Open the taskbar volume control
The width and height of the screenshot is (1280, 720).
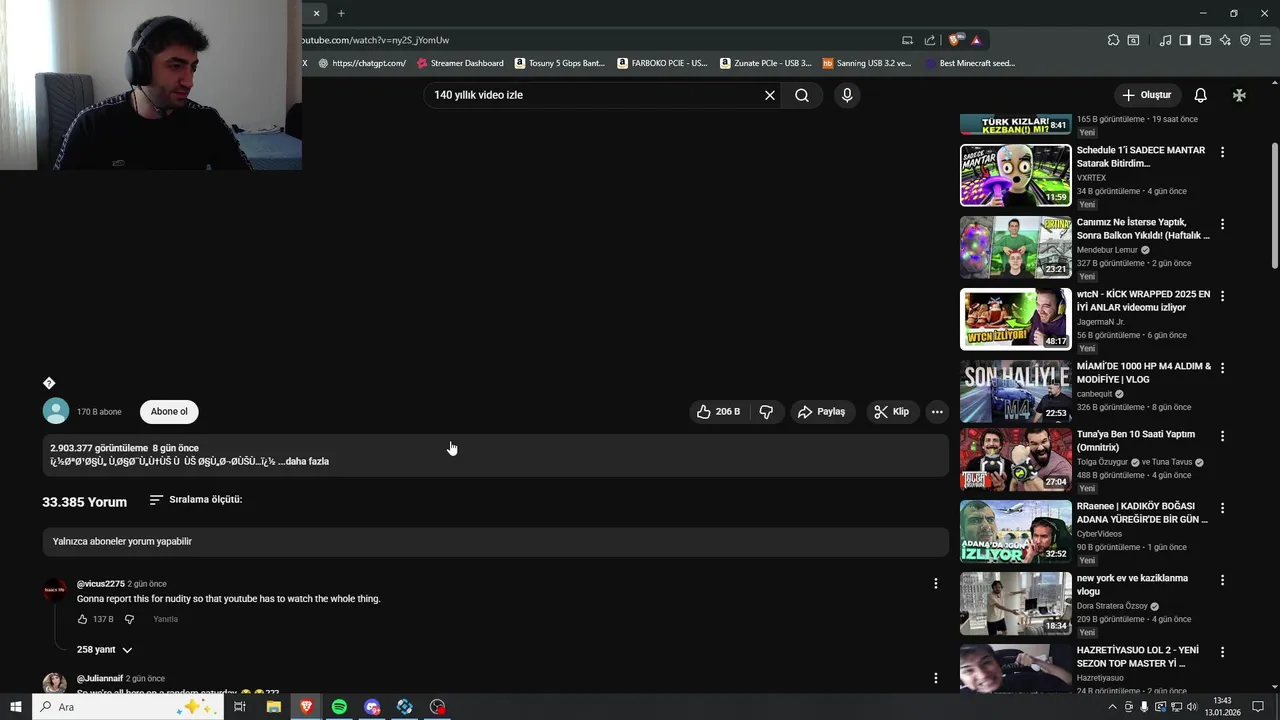click(1191, 707)
